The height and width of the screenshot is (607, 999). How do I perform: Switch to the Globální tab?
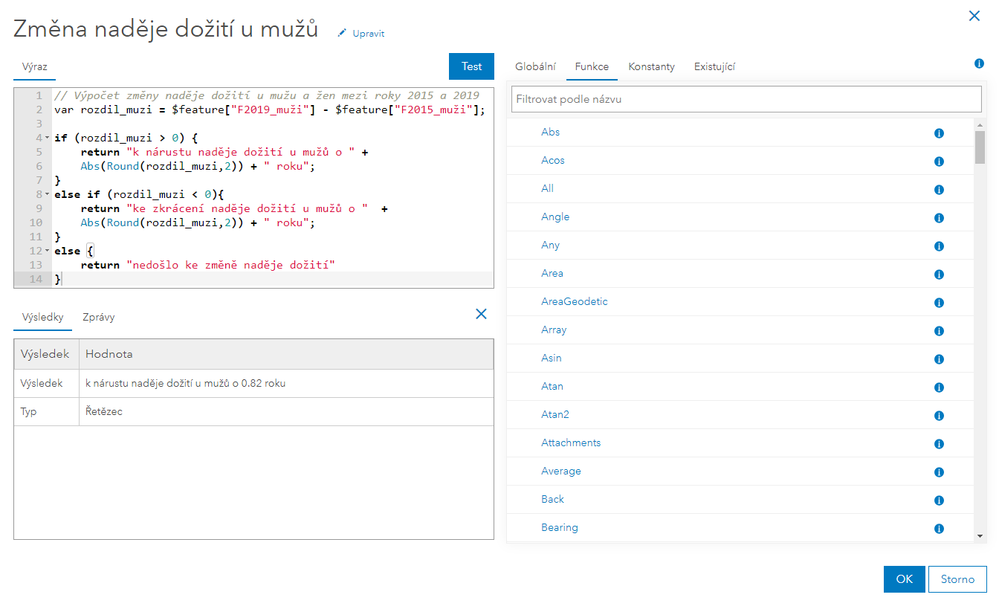point(535,67)
